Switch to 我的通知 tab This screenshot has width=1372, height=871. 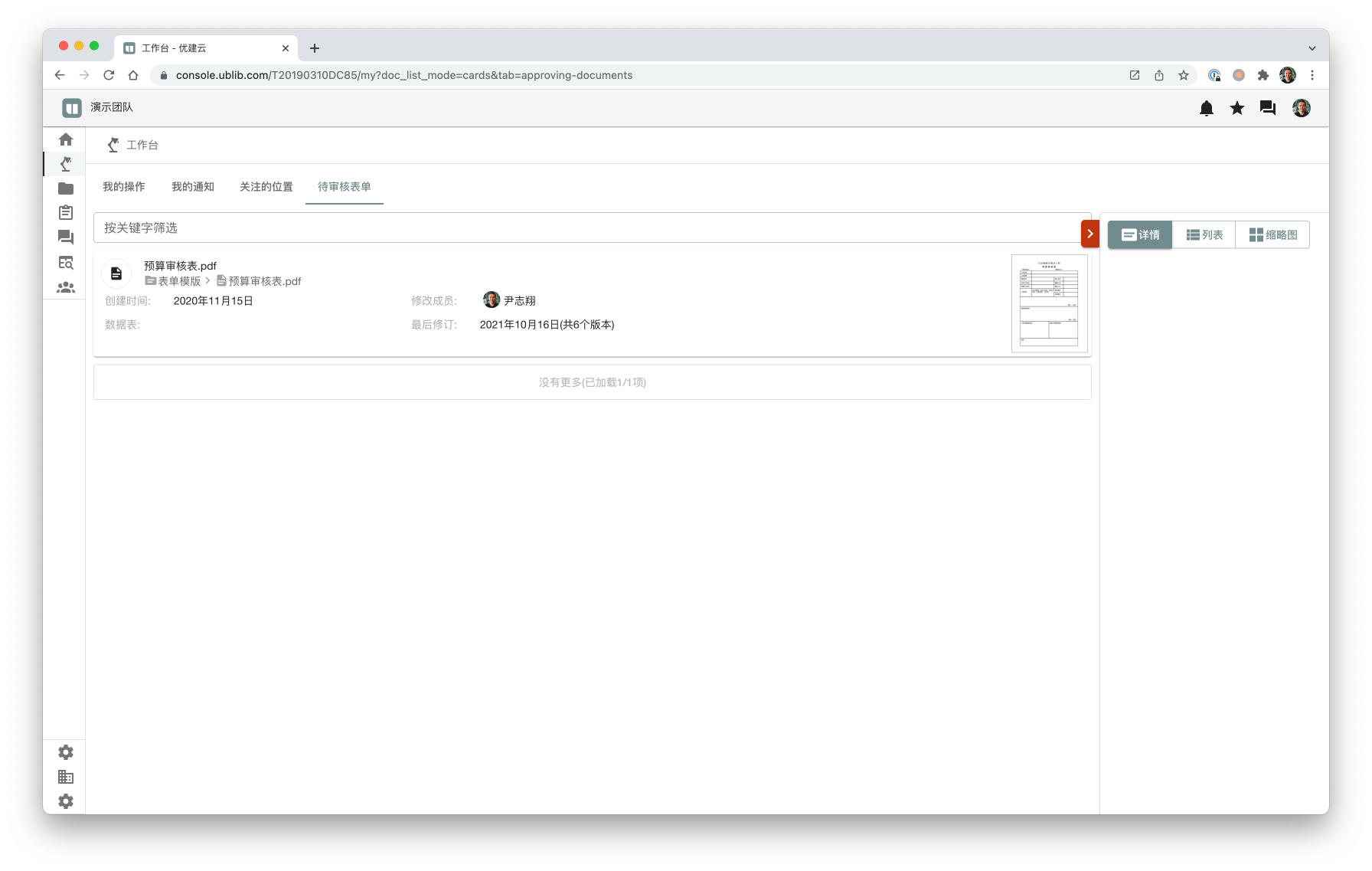point(193,187)
